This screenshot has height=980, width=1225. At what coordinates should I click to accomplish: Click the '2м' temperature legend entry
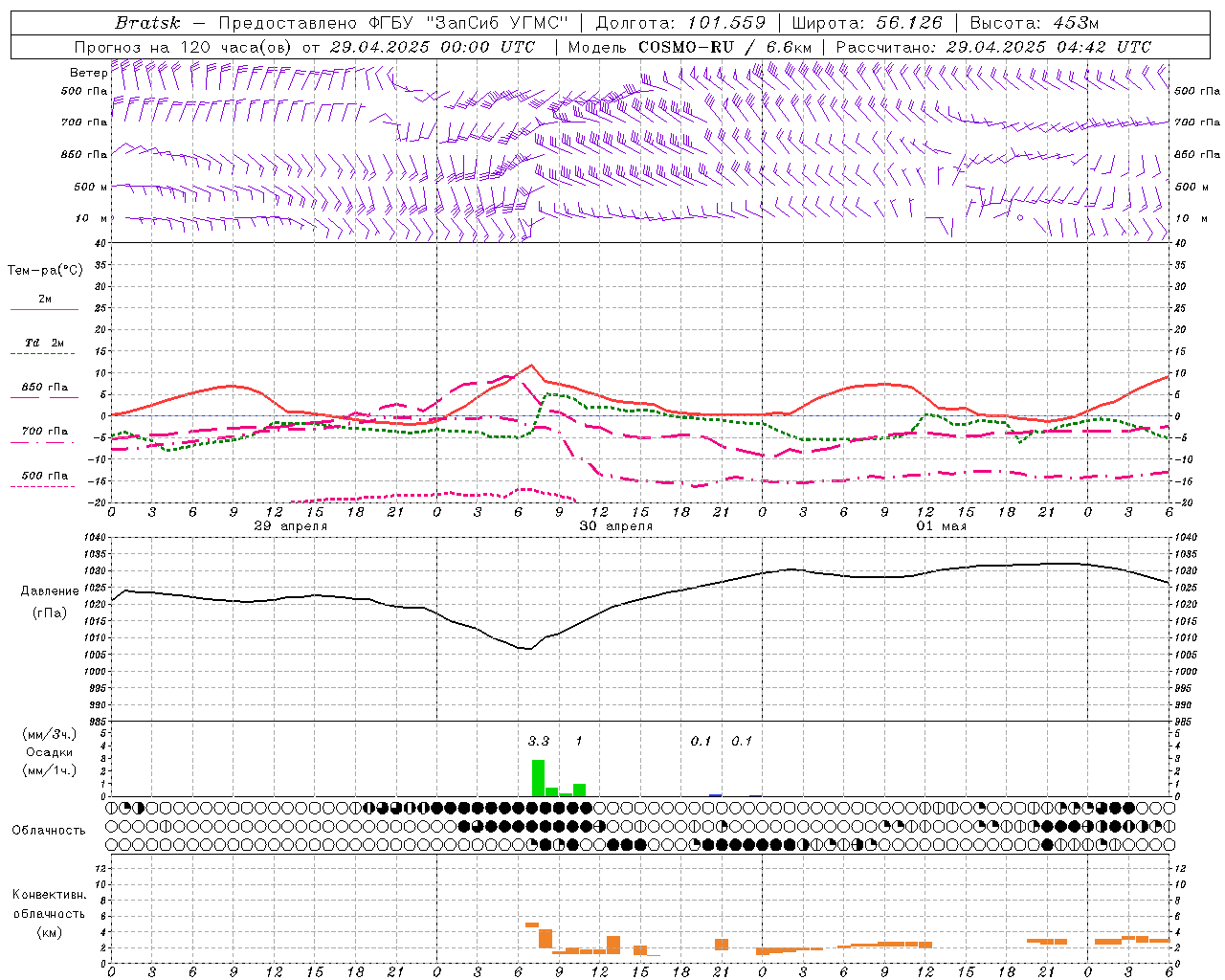[45, 299]
